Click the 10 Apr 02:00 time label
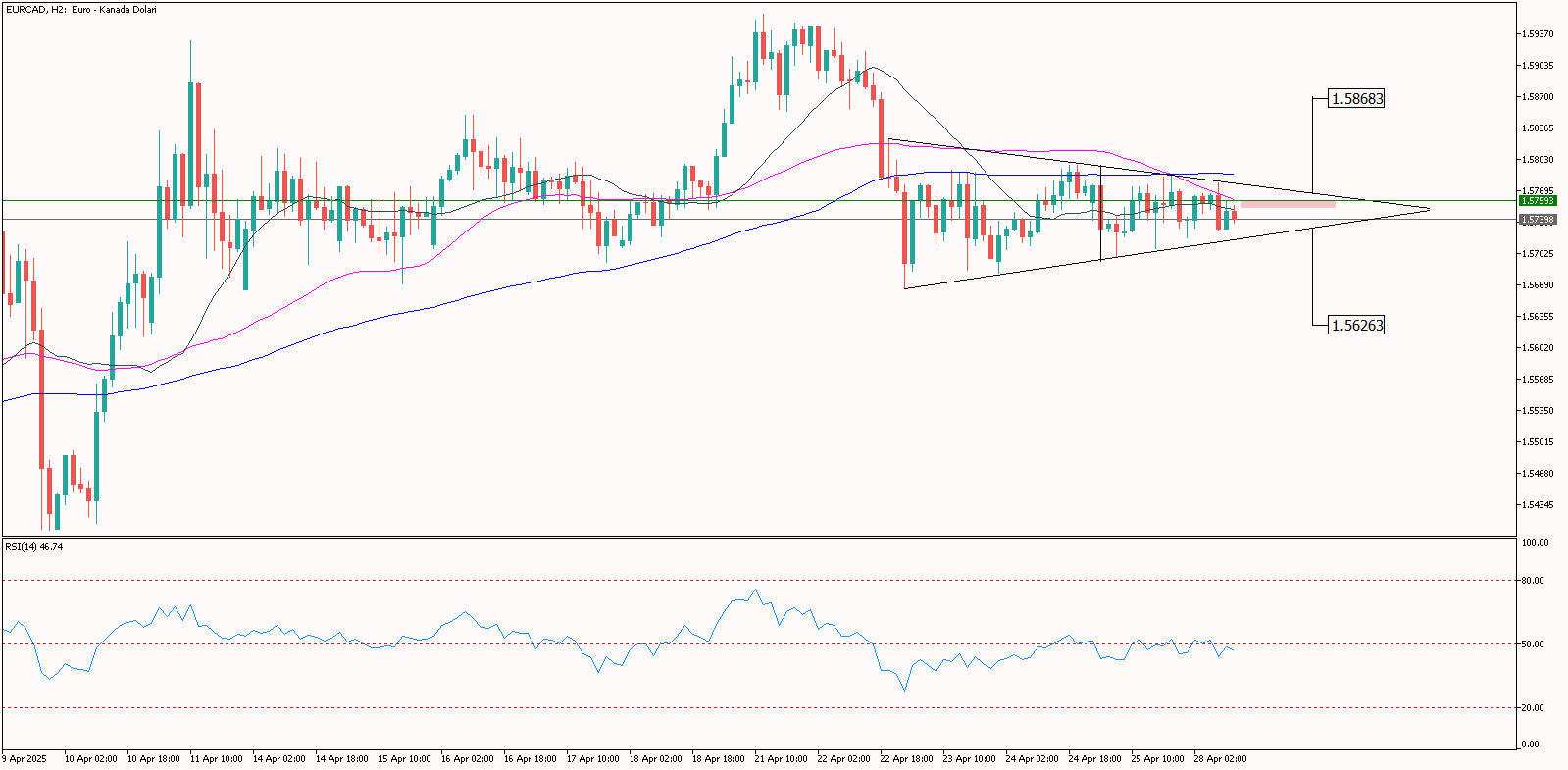Image resolution: width=1568 pixels, height=770 pixels. coord(91,759)
